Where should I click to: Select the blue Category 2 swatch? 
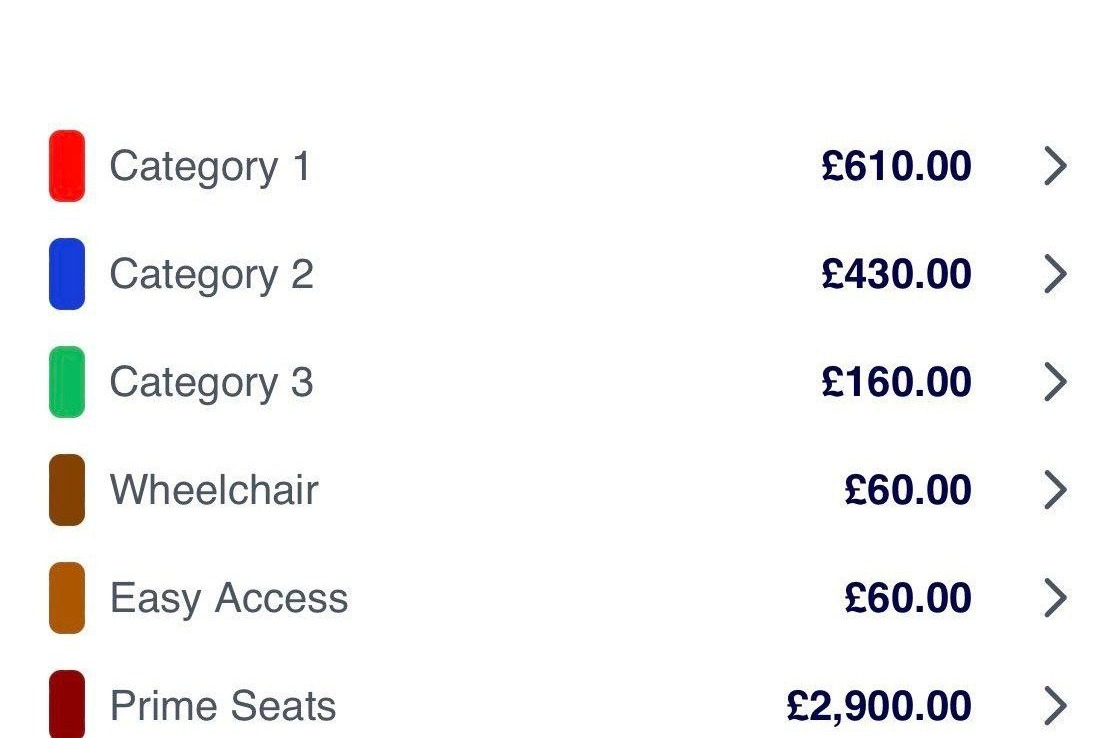(x=66, y=274)
